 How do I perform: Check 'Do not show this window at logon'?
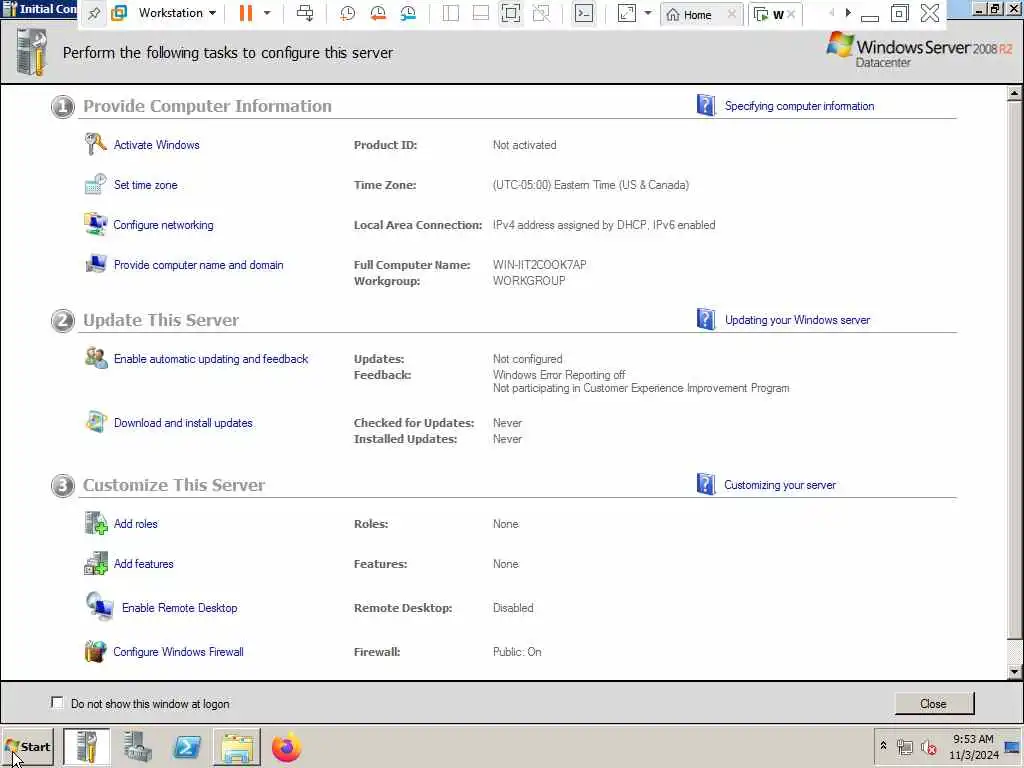coord(57,703)
